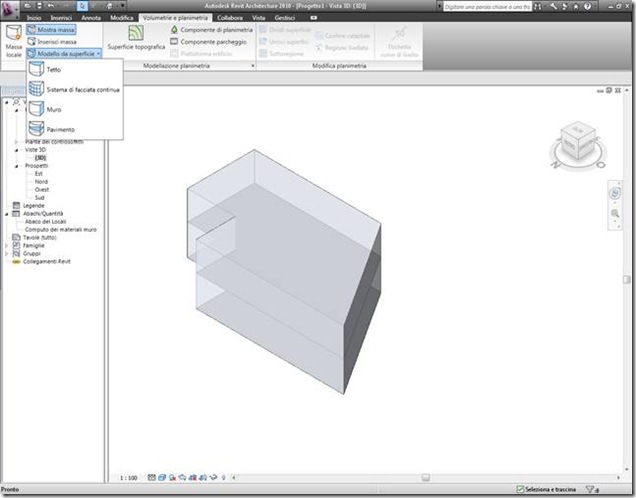This screenshot has width=636, height=498.
Task: Click the detail level view control icon
Action: [151, 478]
